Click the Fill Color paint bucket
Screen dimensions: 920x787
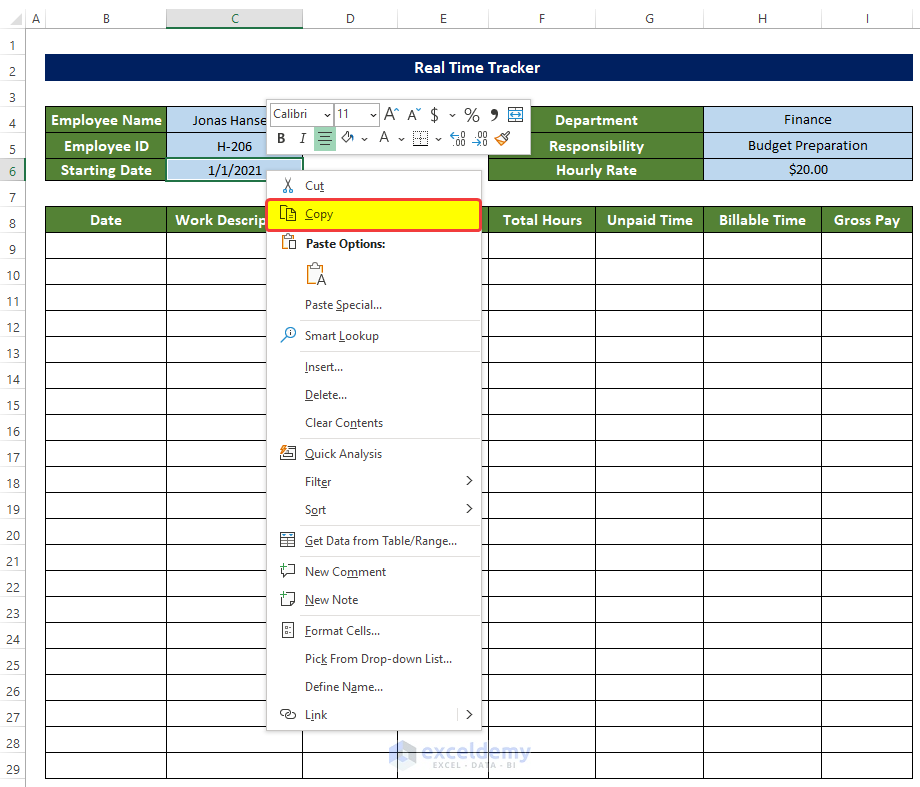348,139
